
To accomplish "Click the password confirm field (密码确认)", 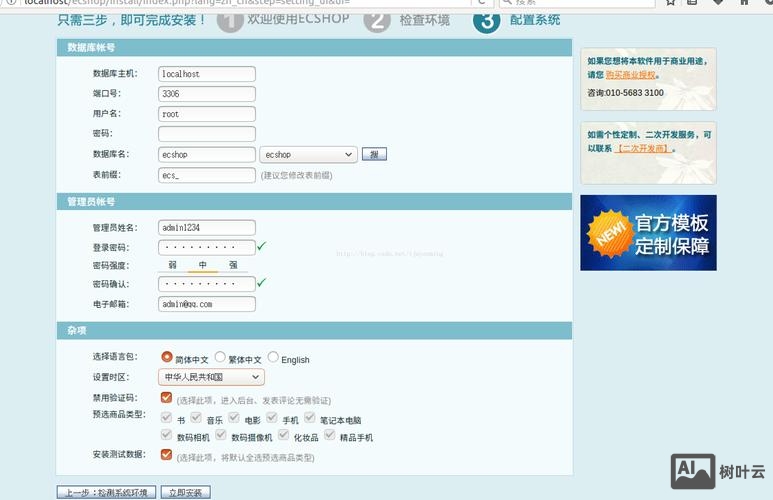I will (x=207, y=284).
